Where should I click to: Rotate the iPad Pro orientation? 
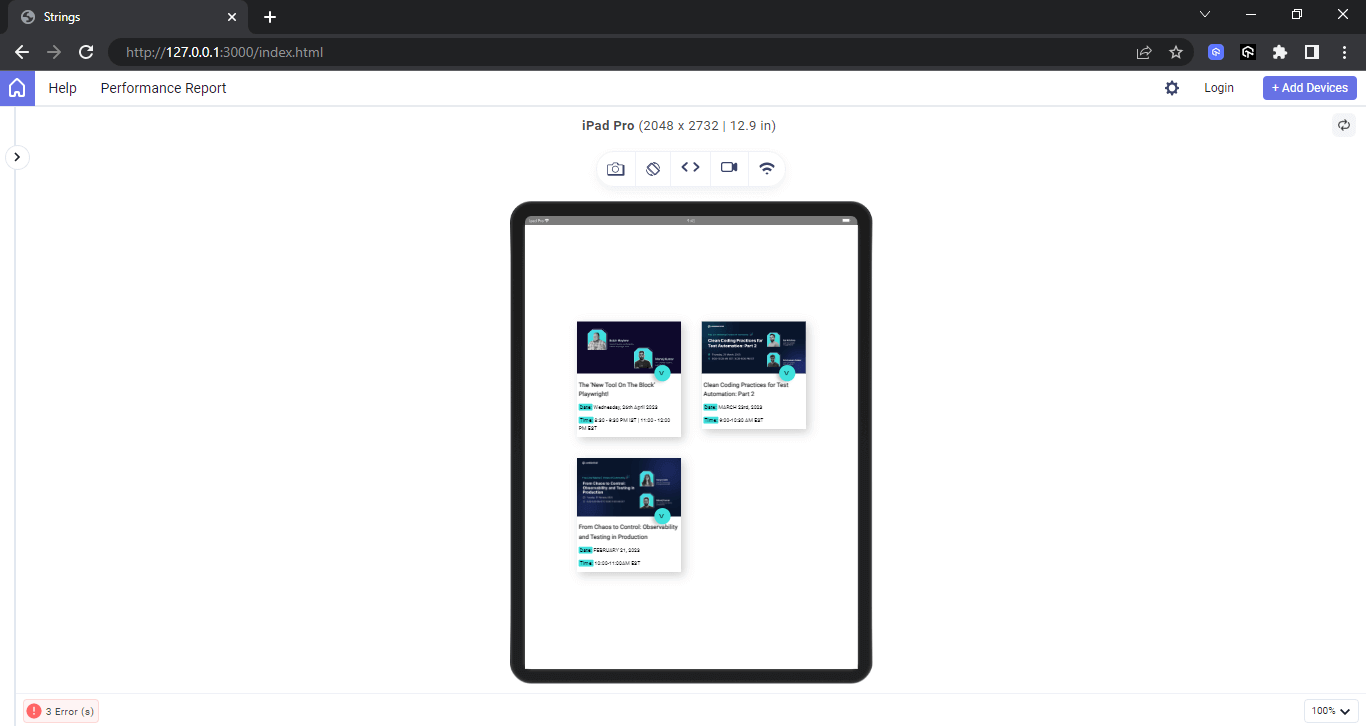[653, 168]
